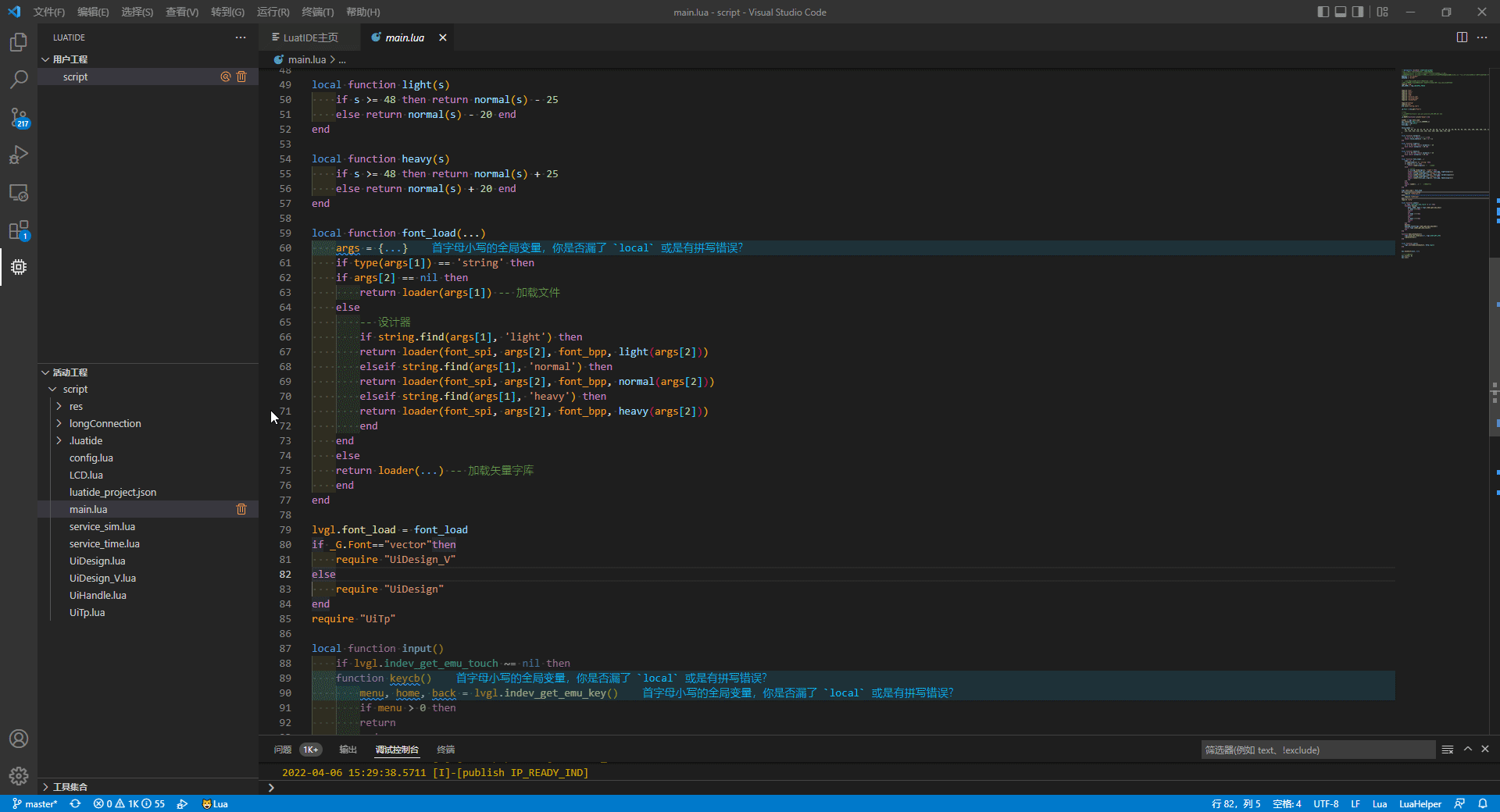Close the bottom panel
This screenshot has width=1500, height=812.
point(1485,750)
